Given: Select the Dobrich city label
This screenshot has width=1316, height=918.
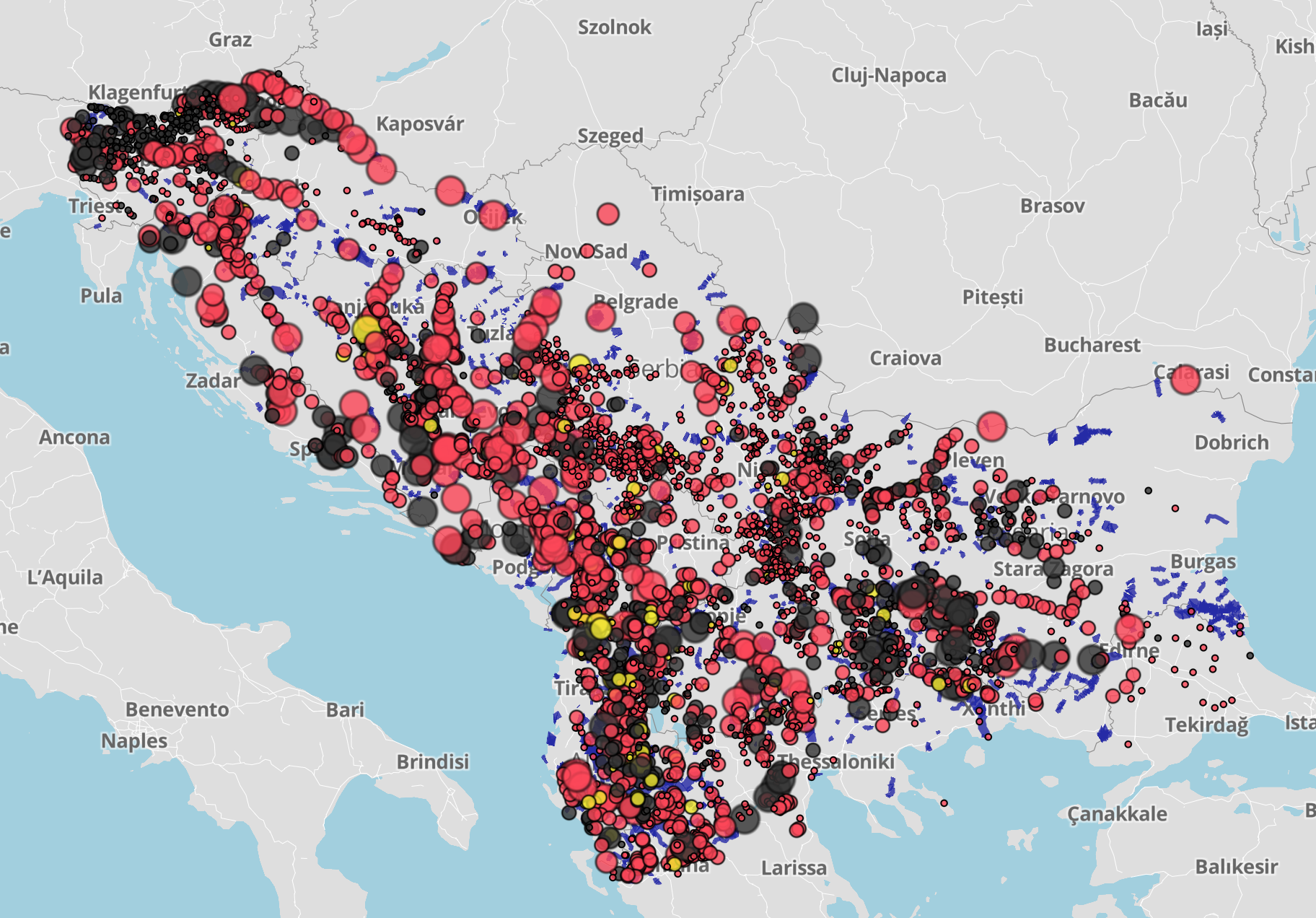Looking at the screenshot, I should click(x=1232, y=443).
